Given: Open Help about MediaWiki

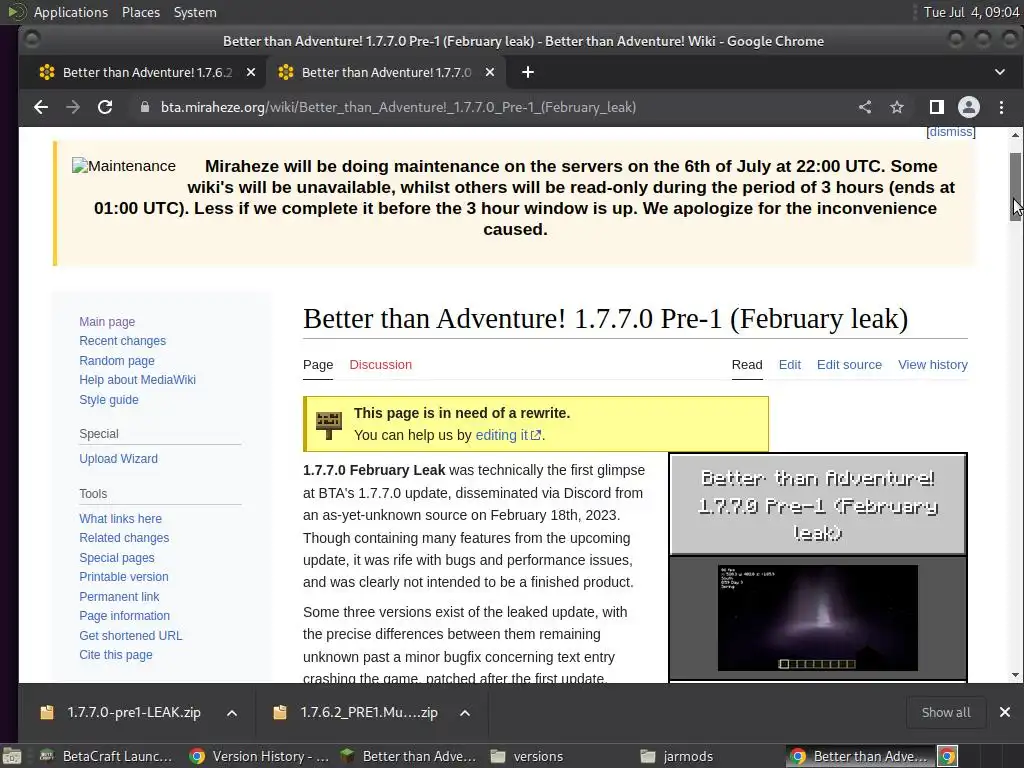Looking at the screenshot, I should [x=137, y=379].
